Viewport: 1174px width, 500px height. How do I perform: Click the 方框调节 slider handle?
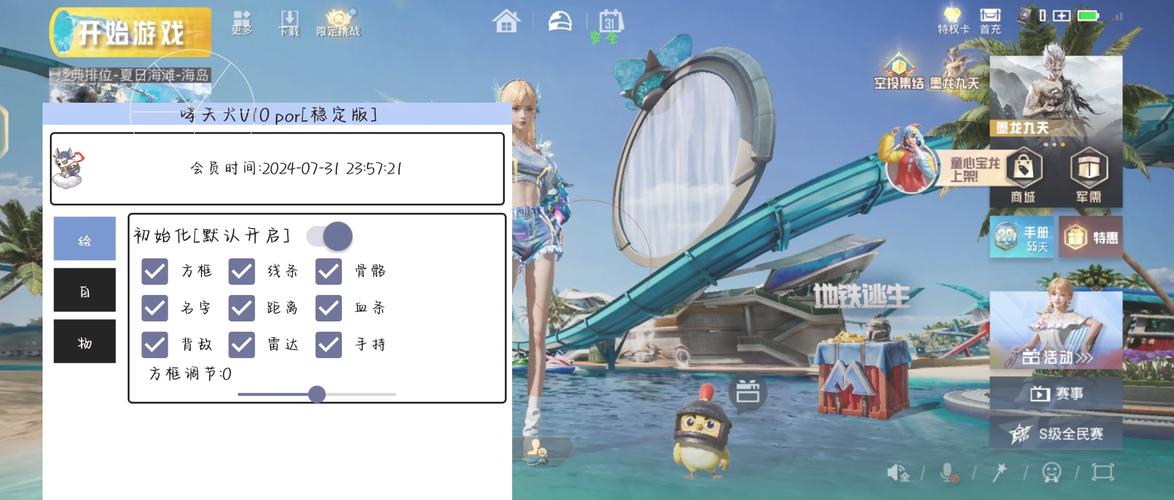pos(317,394)
